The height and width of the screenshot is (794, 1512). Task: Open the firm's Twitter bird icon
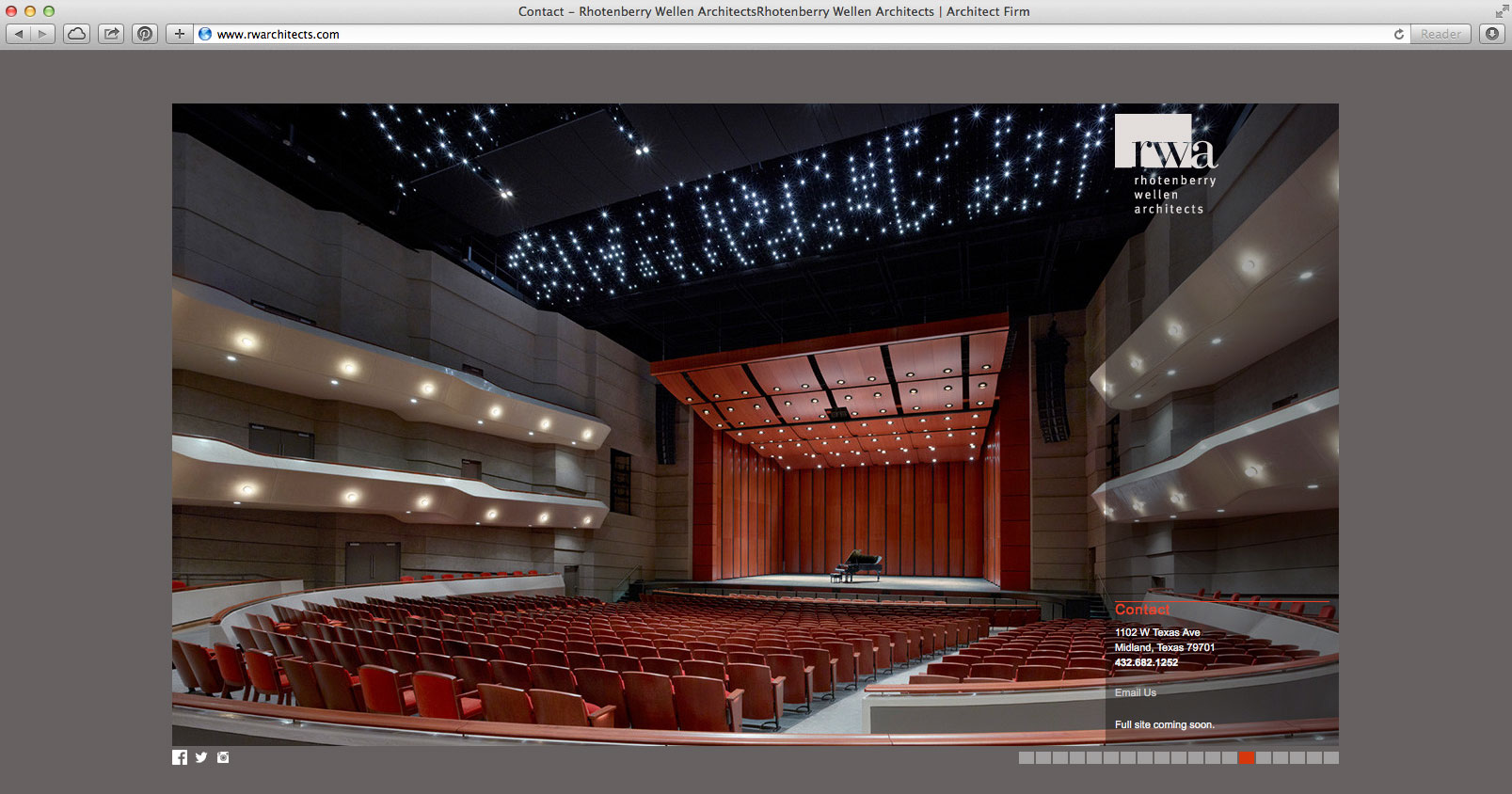pos(201,757)
